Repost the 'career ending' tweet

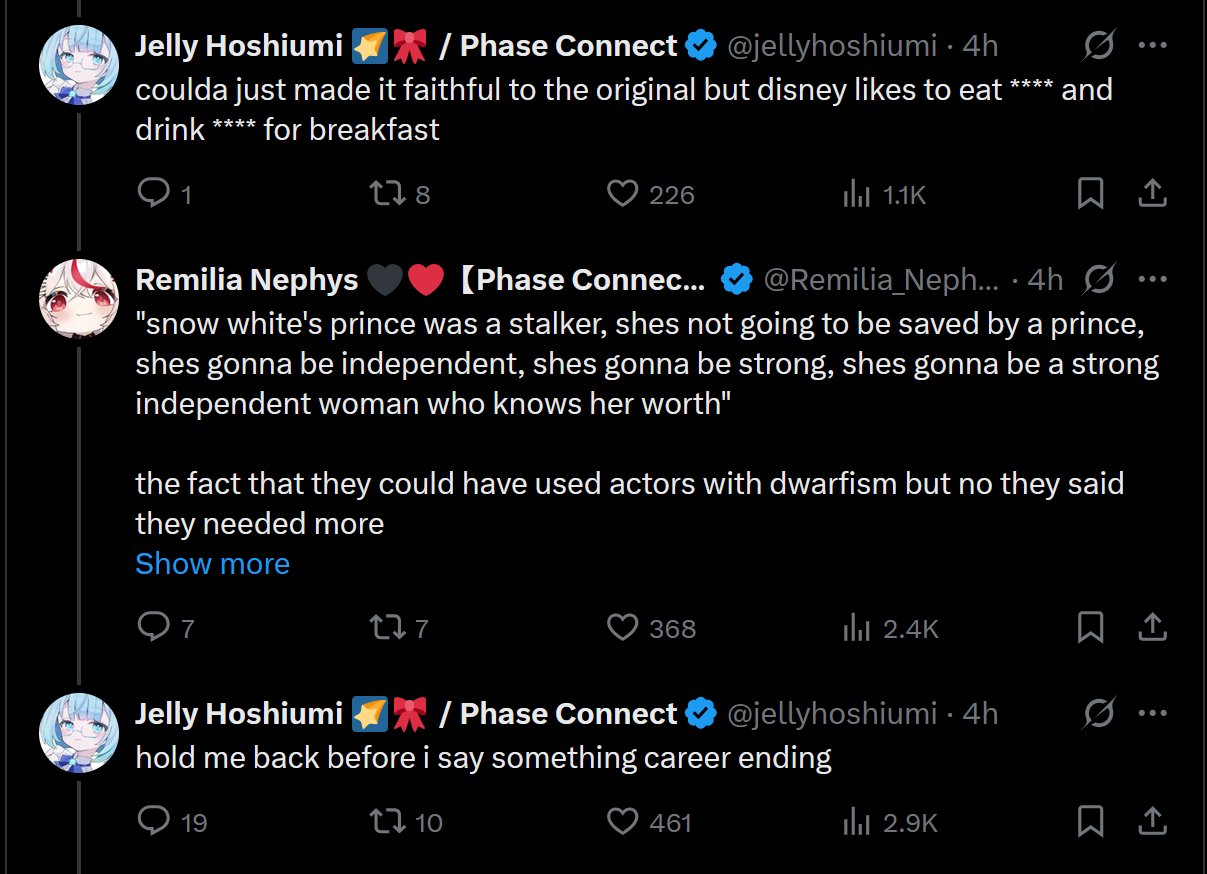[x=385, y=822]
